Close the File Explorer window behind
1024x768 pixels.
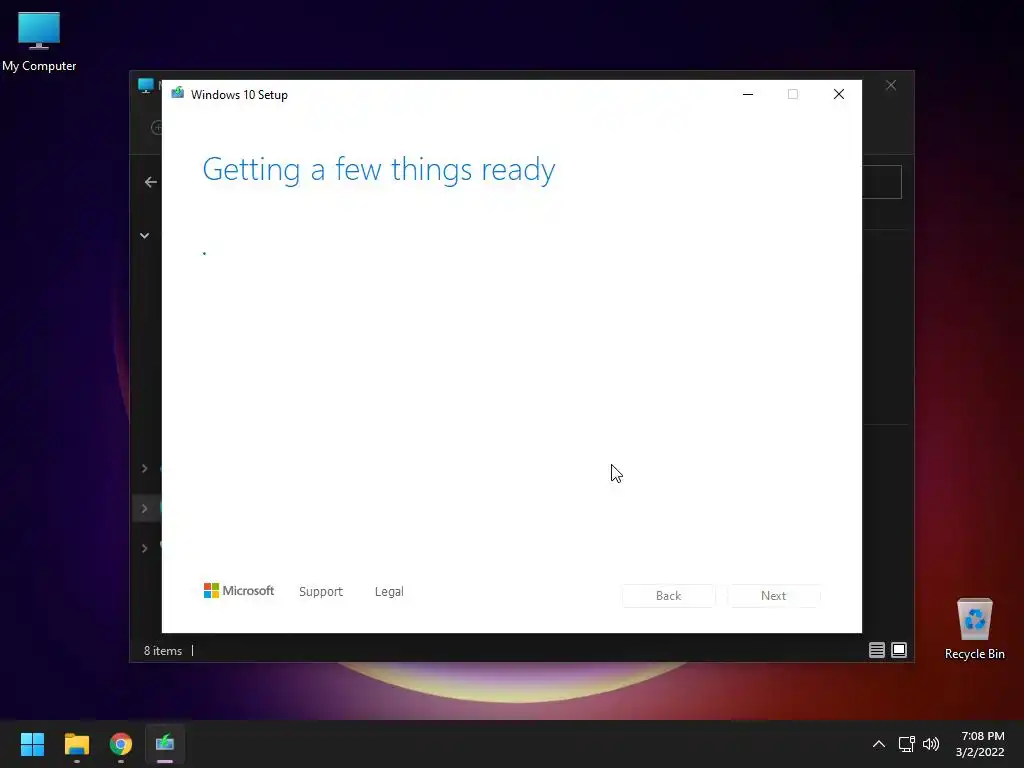click(x=890, y=86)
